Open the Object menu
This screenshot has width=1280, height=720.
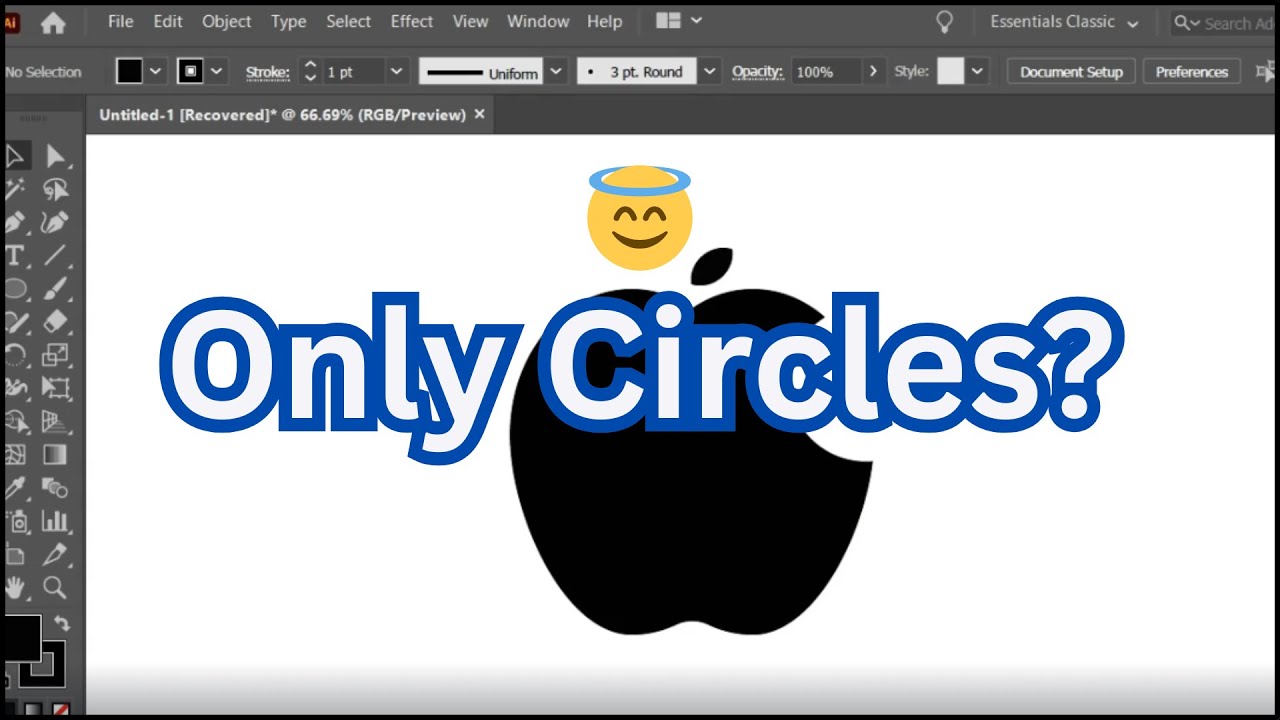coord(227,21)
